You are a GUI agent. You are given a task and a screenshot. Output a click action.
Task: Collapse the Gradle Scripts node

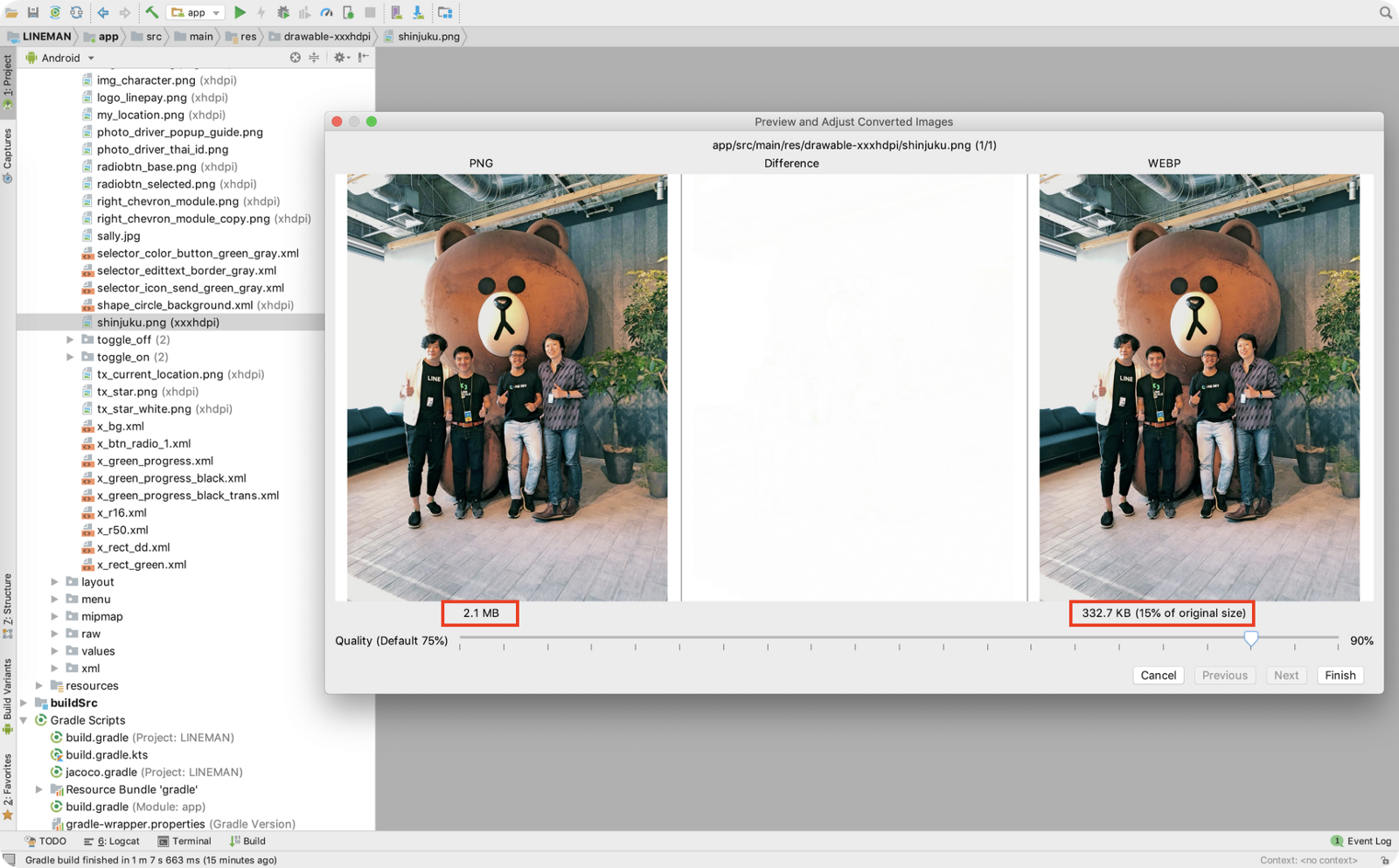click(x=24, y=720)
